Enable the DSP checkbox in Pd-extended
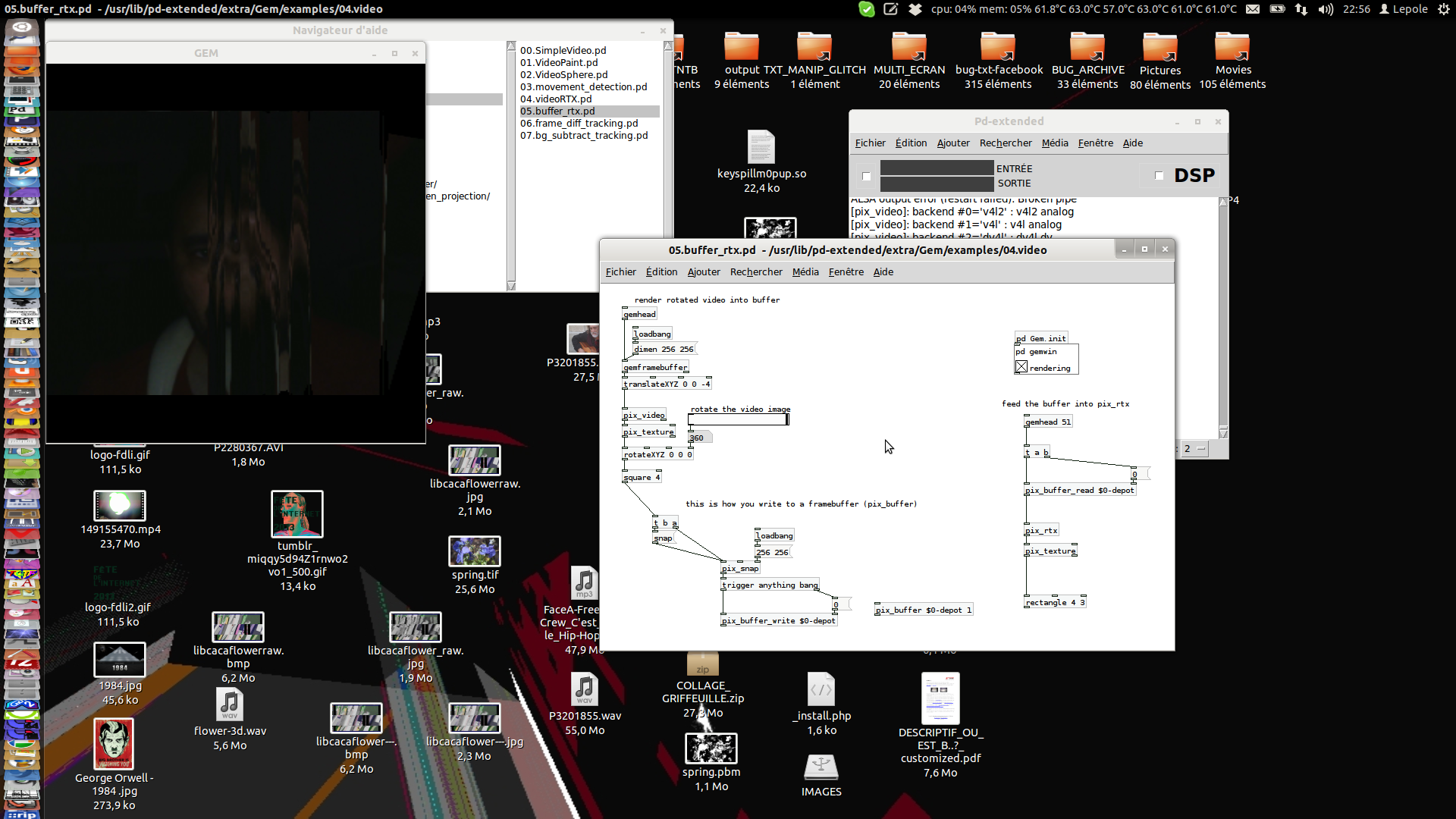The height and width of the screenshot is (819, 1456). [1159, 176]
